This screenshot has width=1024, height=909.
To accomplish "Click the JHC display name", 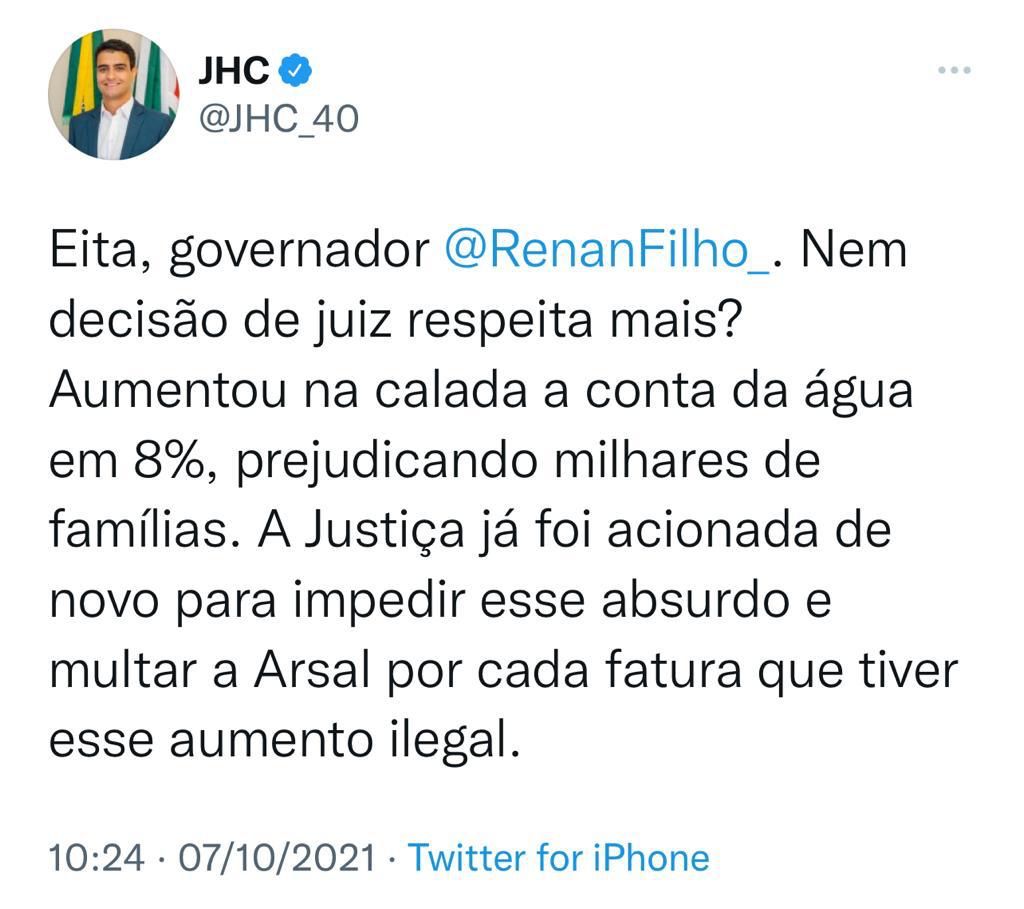I will (x=234, y=70).
